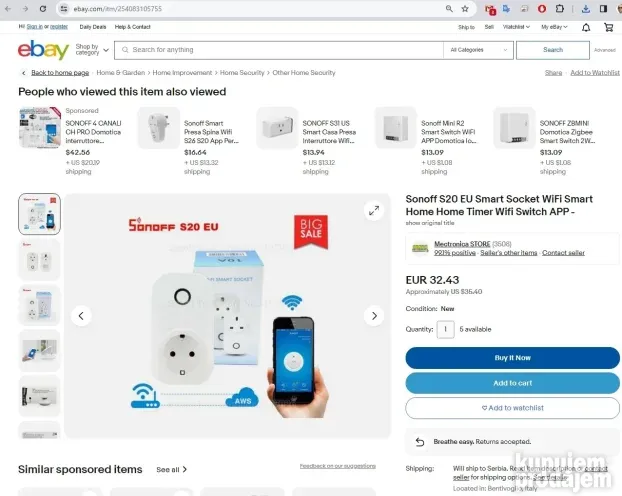The image size is (622, 496).
Task: Open Daily Deals menu item
Action: 93,27
